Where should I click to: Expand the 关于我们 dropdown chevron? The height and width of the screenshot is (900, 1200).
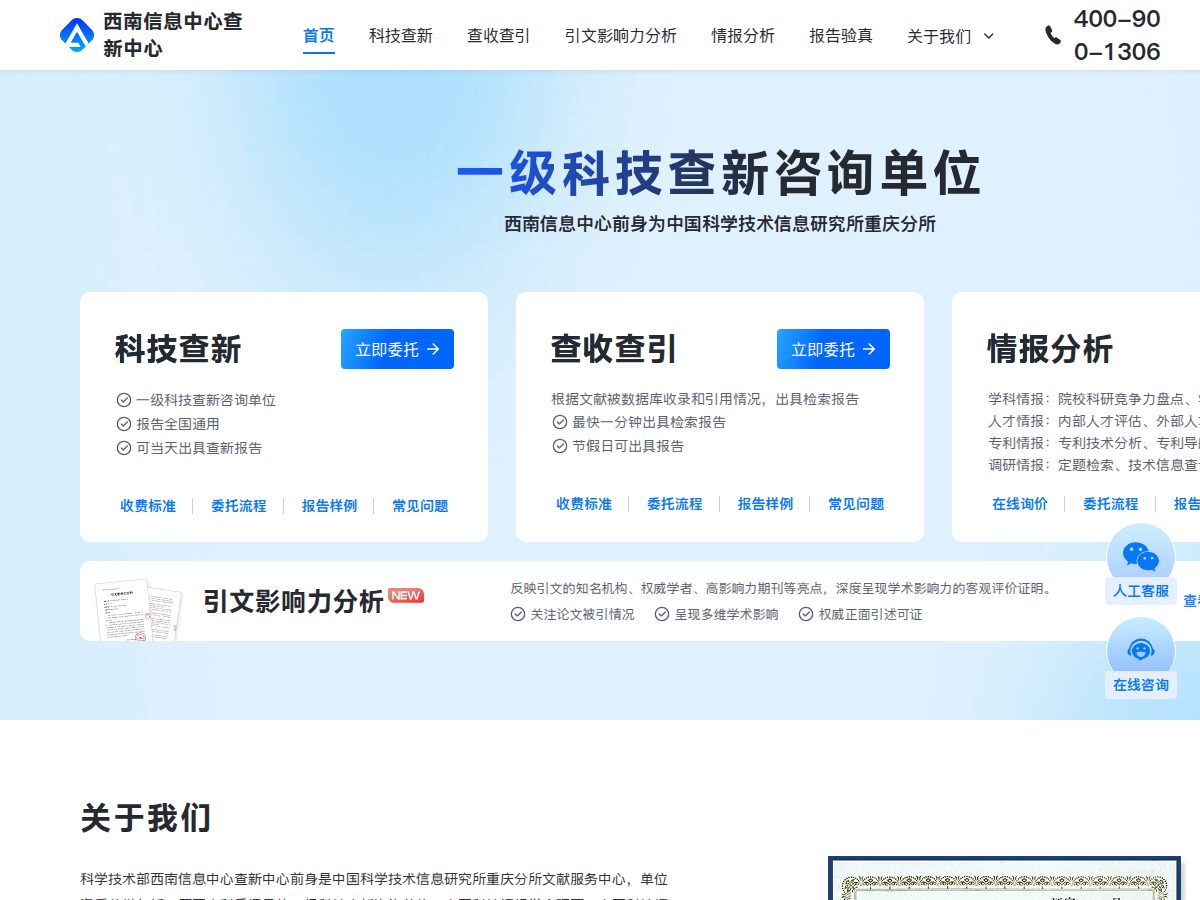pos(989,36)
